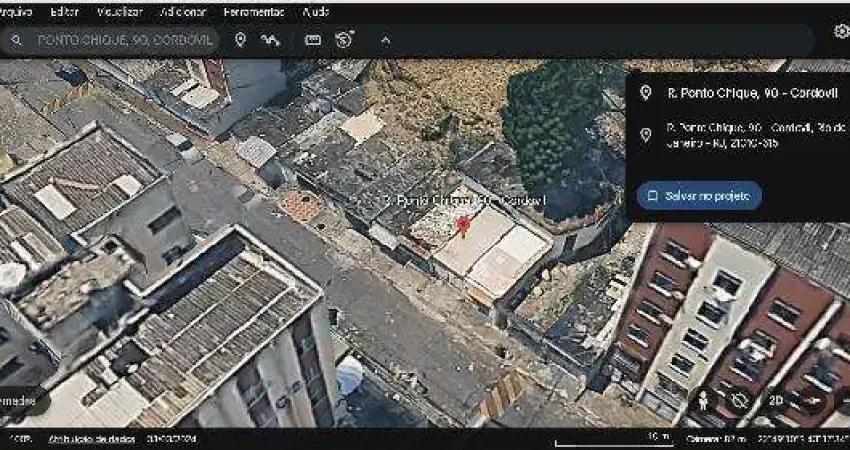Viewport: 850px width, 450px height.
Task: Open the historical imagery clock icon
Action: point(345,40)
